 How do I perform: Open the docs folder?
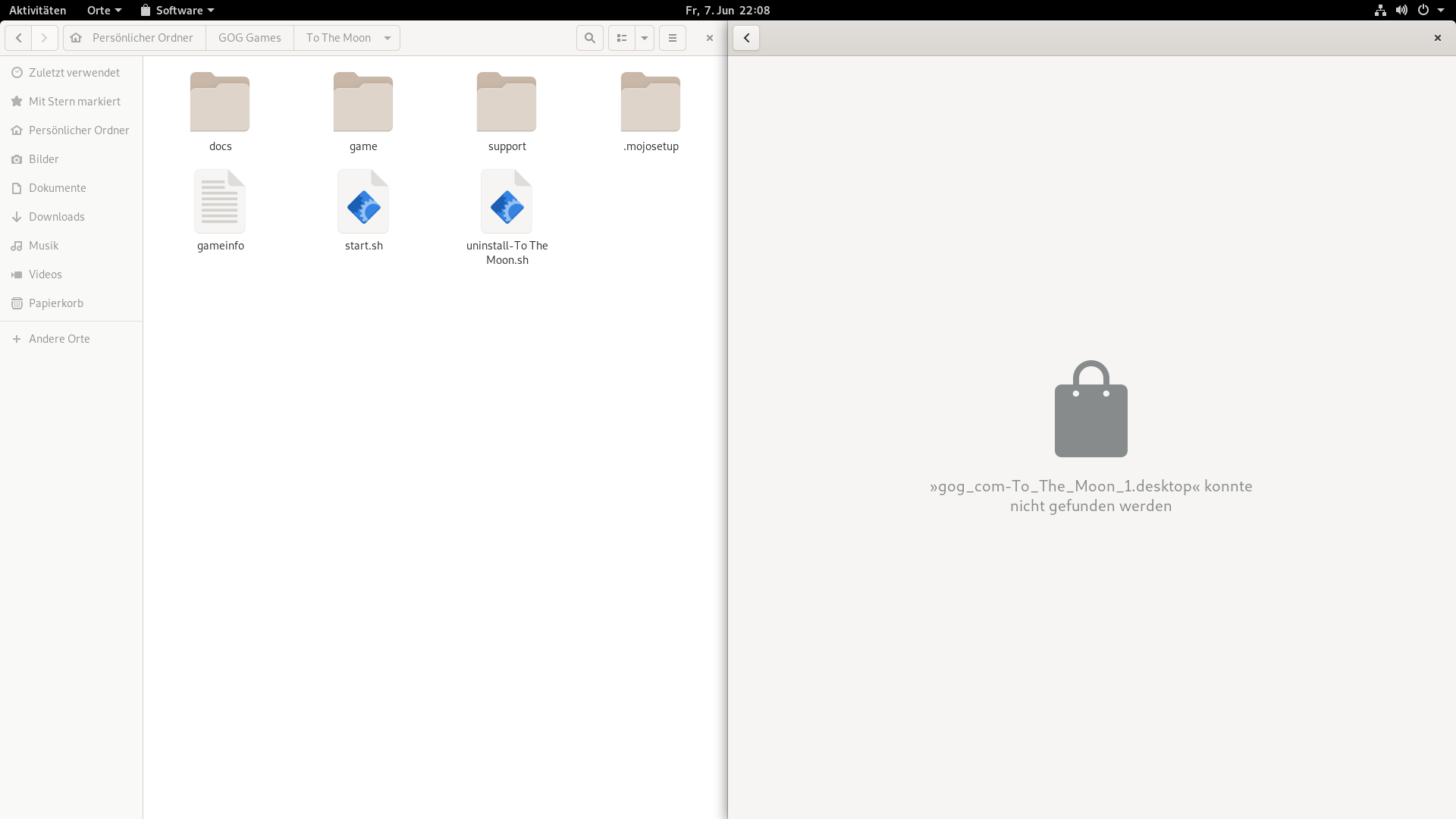click(x=220, y=102)
